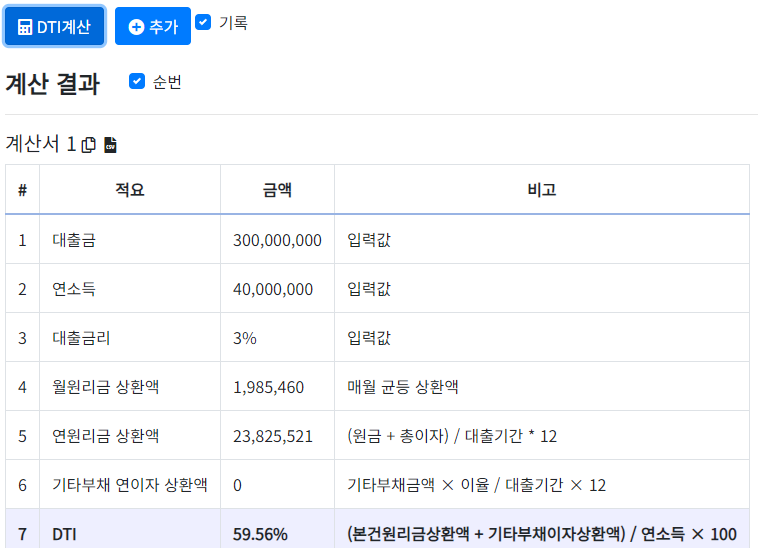Select the 본건원리금상환액 DTI formula note

point(541,534)
